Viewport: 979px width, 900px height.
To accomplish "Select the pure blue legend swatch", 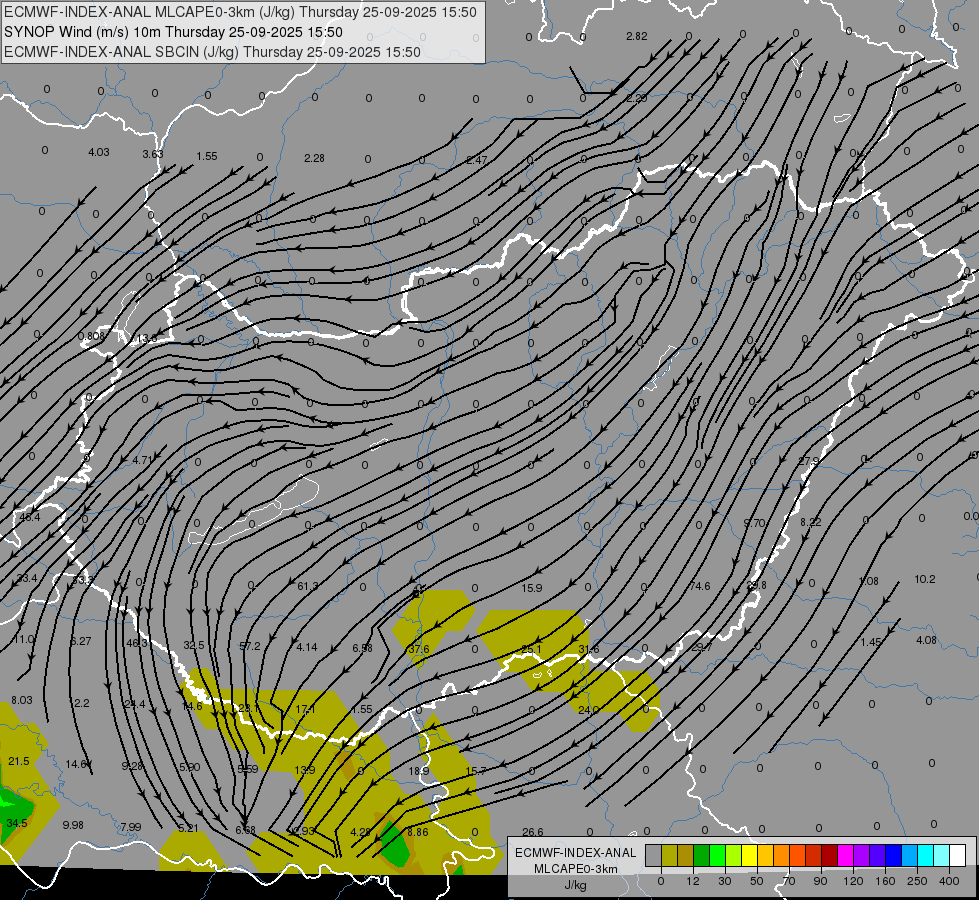I will pyautogui.click(x=893, y=855).
